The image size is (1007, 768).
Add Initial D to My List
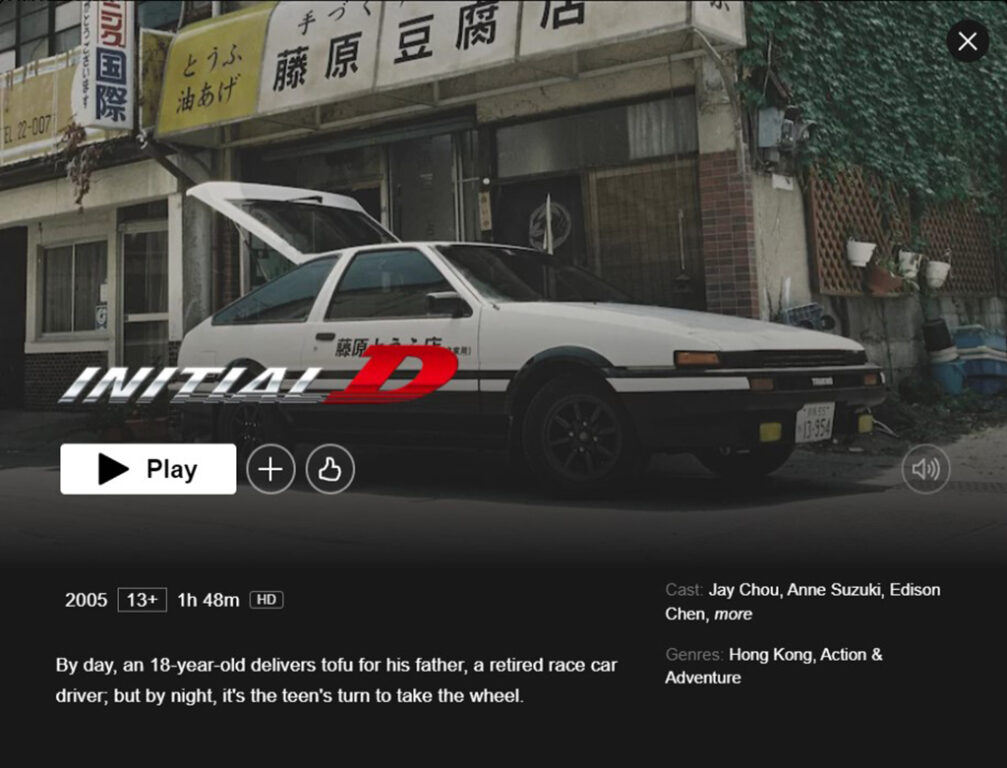[x=271, y=469]
